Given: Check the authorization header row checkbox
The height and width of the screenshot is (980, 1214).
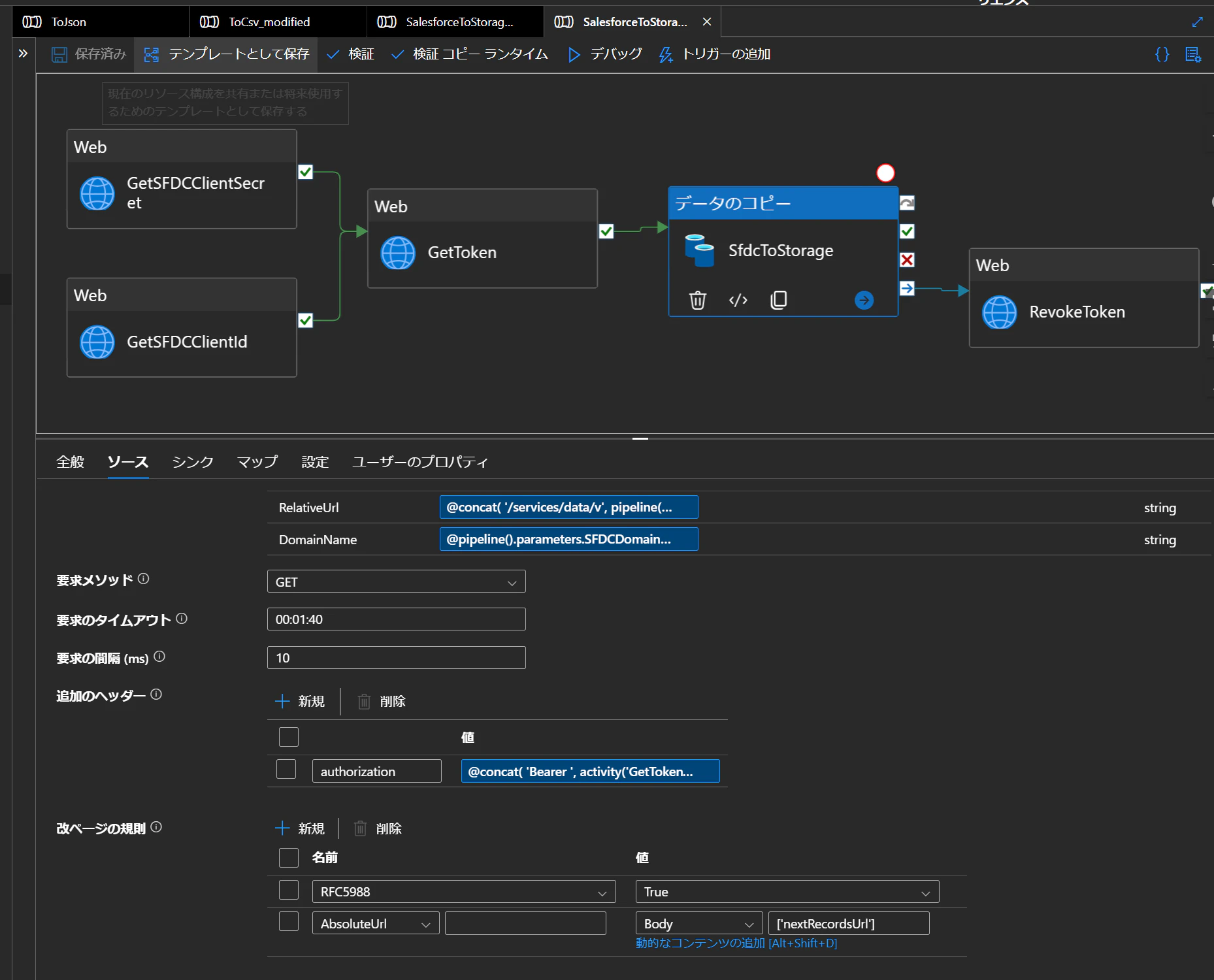Looking at the screenshot, I should pyautogui.click(x=286, y=769).
